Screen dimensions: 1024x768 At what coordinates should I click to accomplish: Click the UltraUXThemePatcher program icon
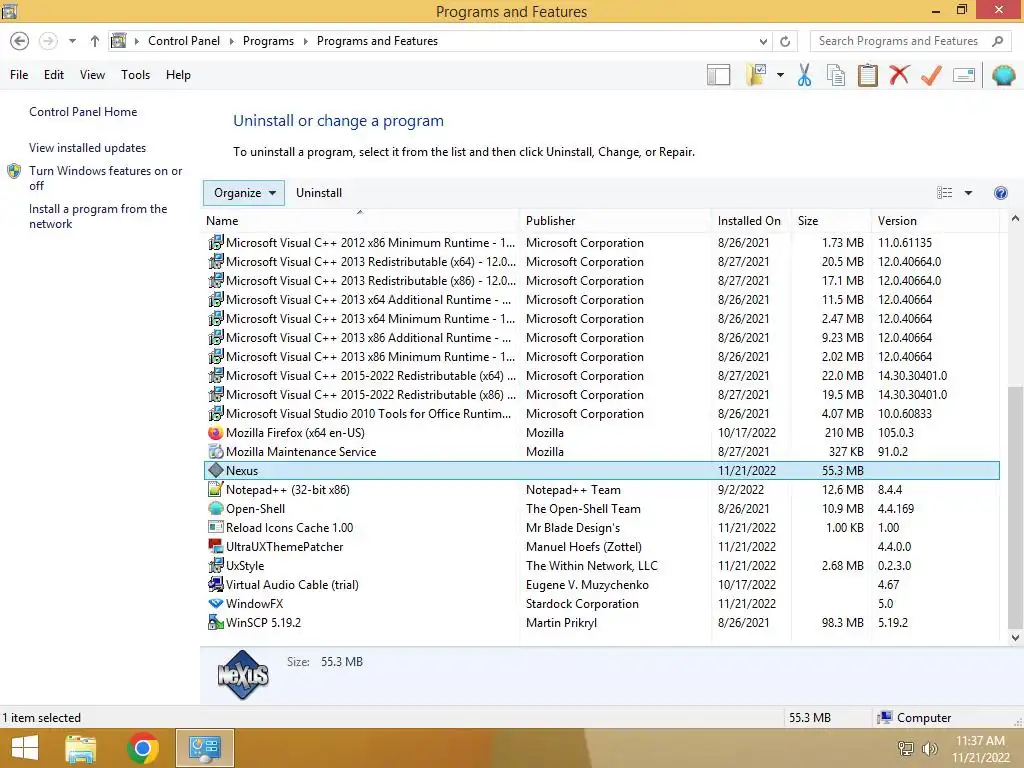[216, 546]
